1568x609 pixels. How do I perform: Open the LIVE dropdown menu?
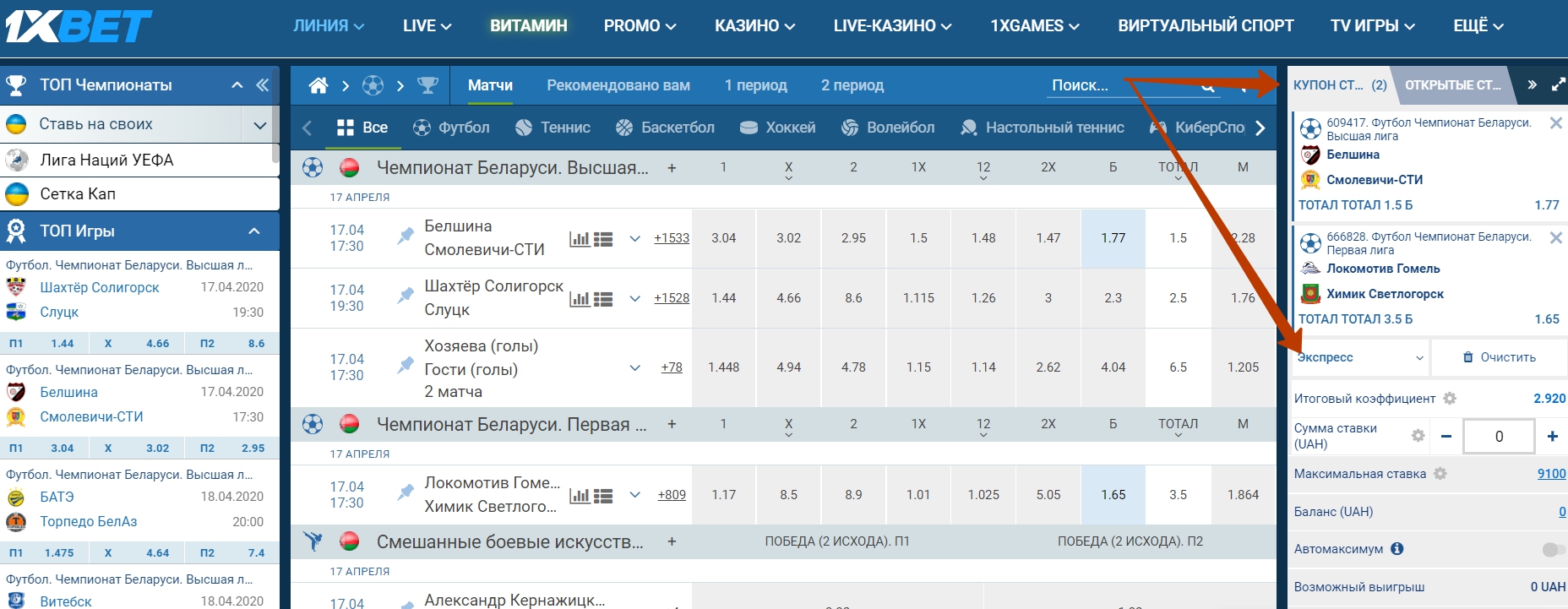[x=427, y=26]
